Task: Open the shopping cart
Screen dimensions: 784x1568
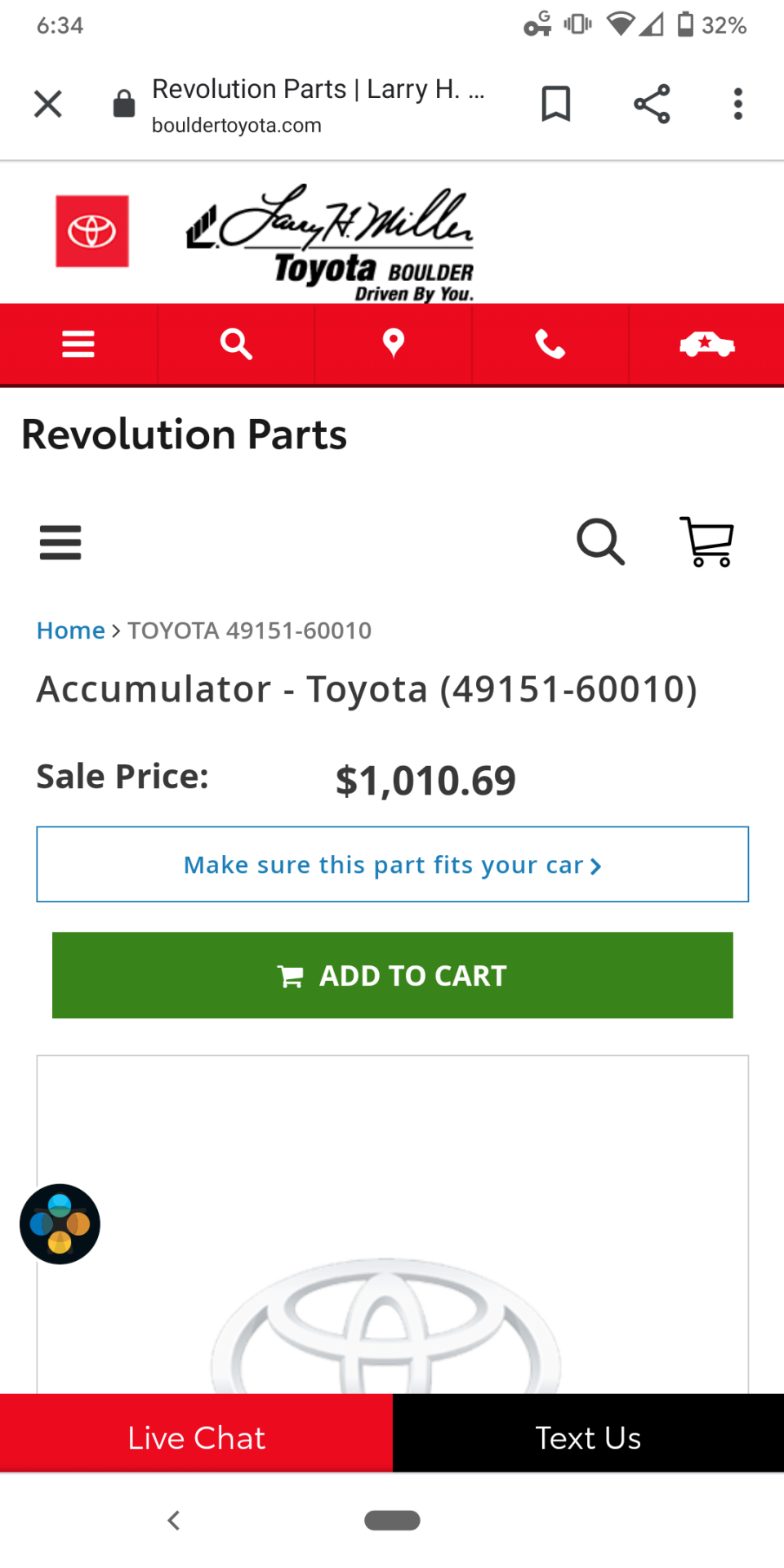Action: tap(707, 541)
